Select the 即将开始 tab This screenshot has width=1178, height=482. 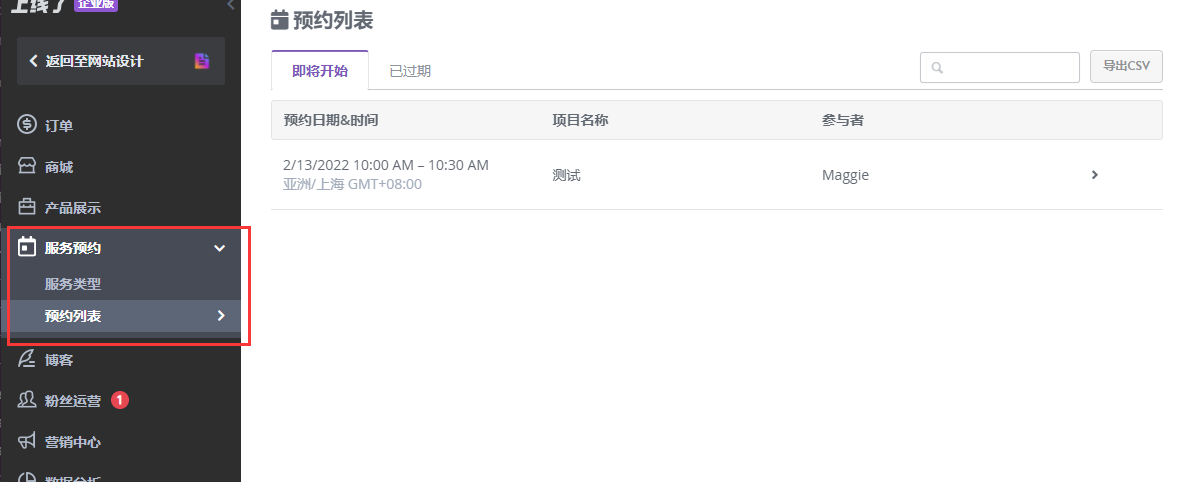(320, 71)
